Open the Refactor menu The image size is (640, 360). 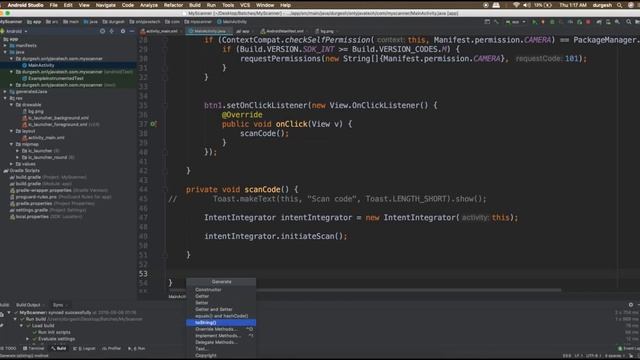click(173, 5)
